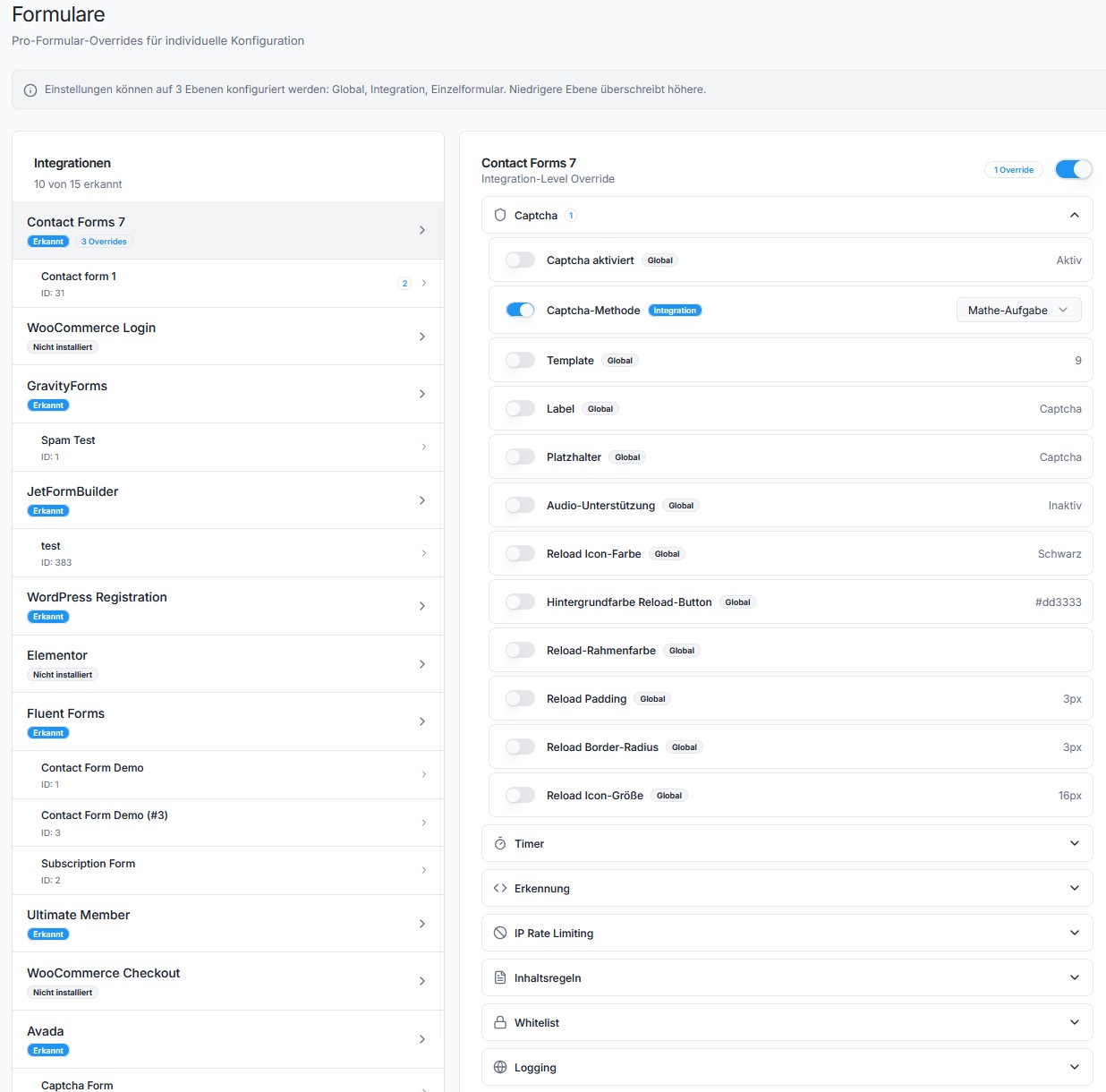Click the 1 Override badge
This screenshot has width=1106, height=1092.
pyautogui.click(x=1013, y=170)
